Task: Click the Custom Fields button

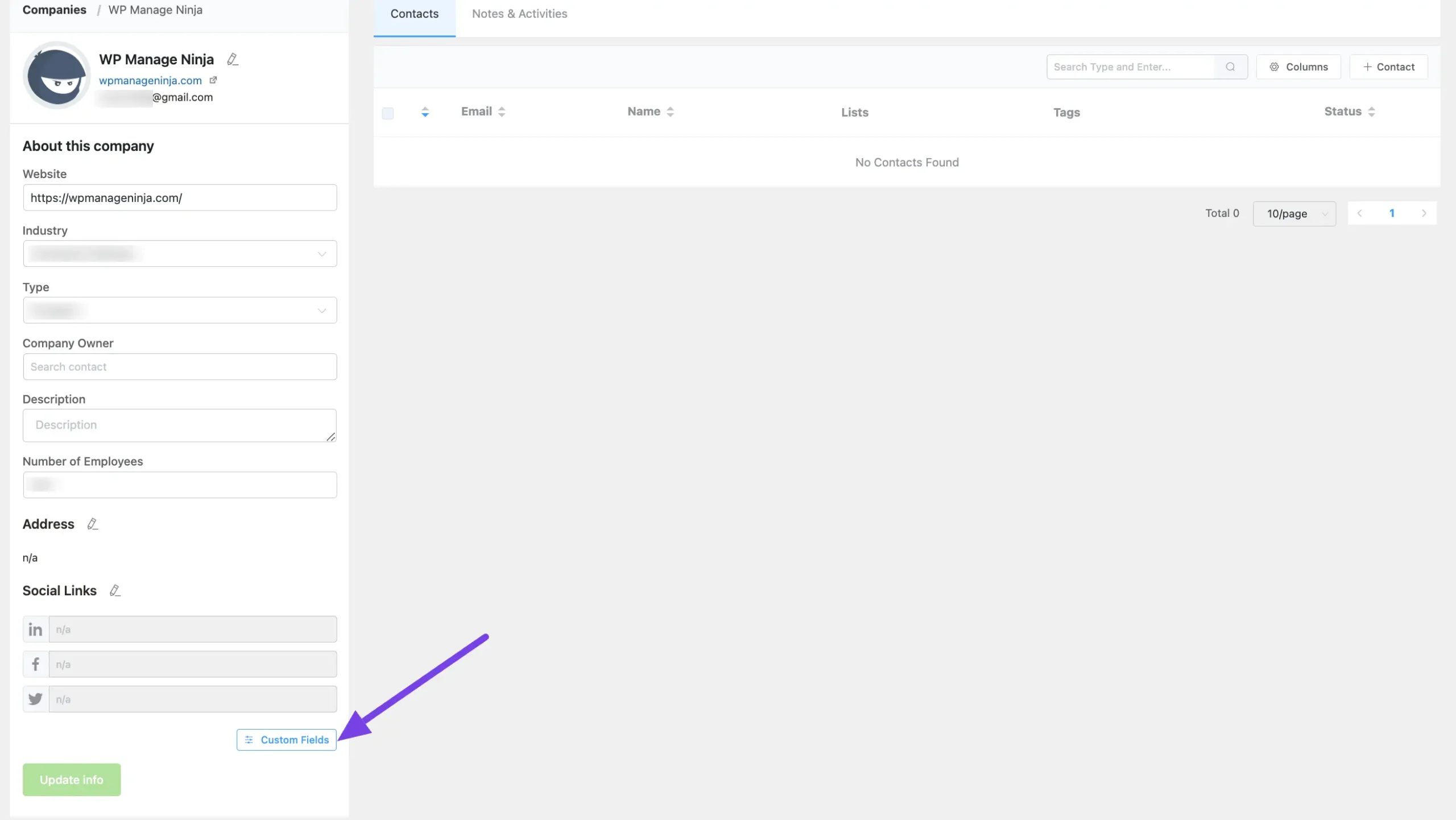Action: click(287, 739)
